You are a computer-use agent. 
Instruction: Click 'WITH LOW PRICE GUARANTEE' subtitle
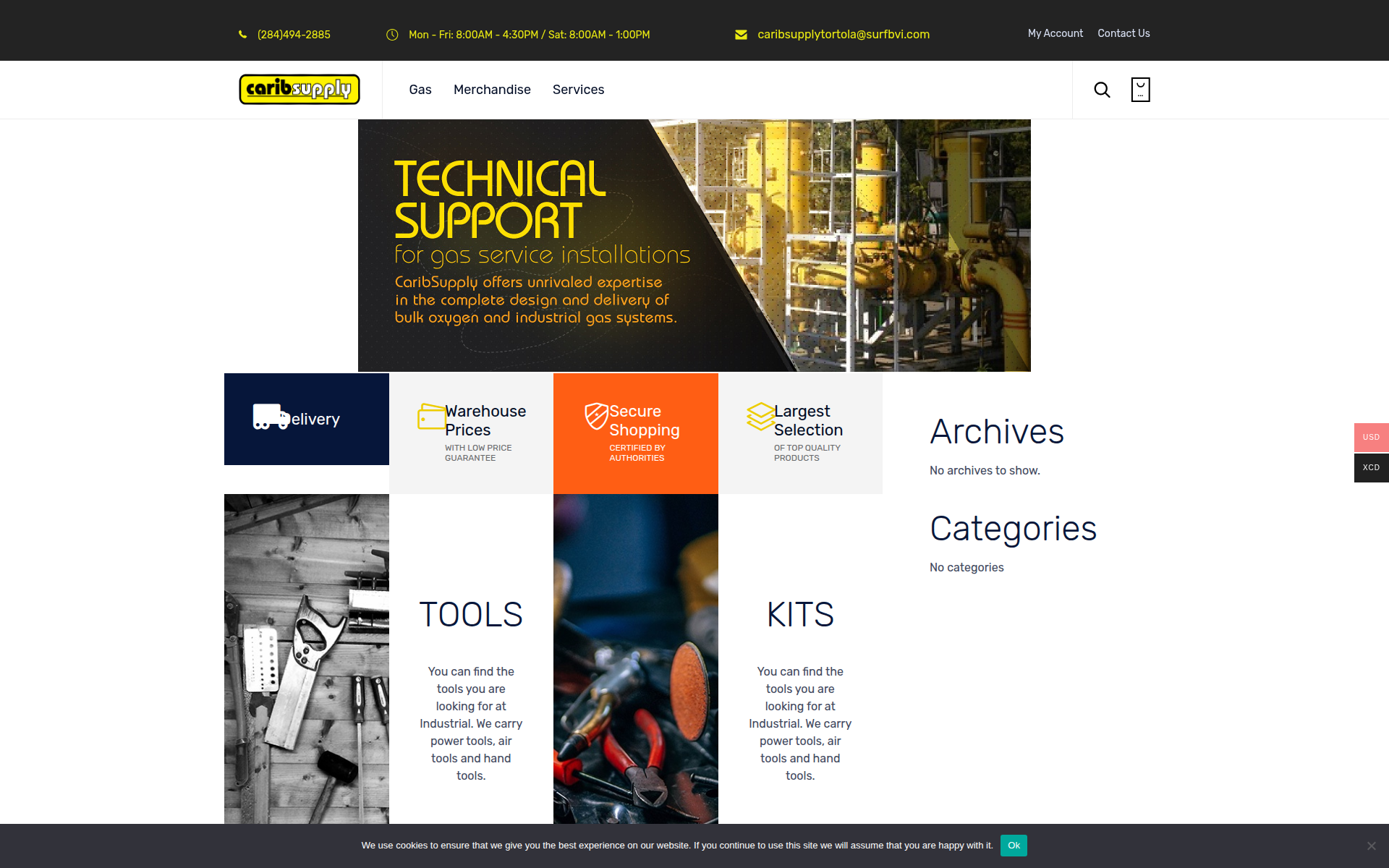pos(478,453)
